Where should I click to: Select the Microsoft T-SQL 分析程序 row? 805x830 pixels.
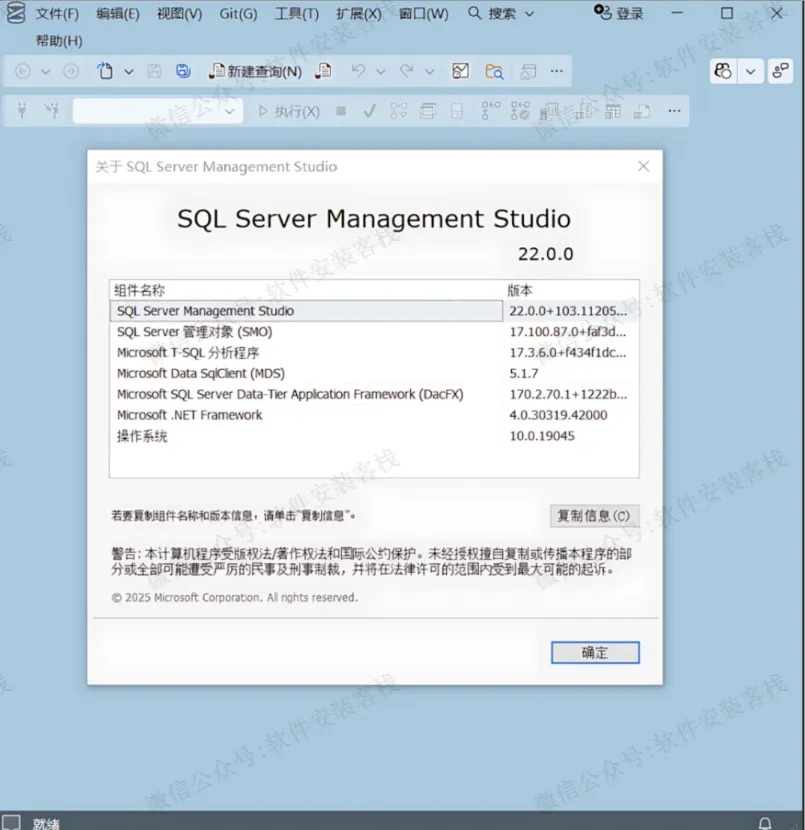374,353
